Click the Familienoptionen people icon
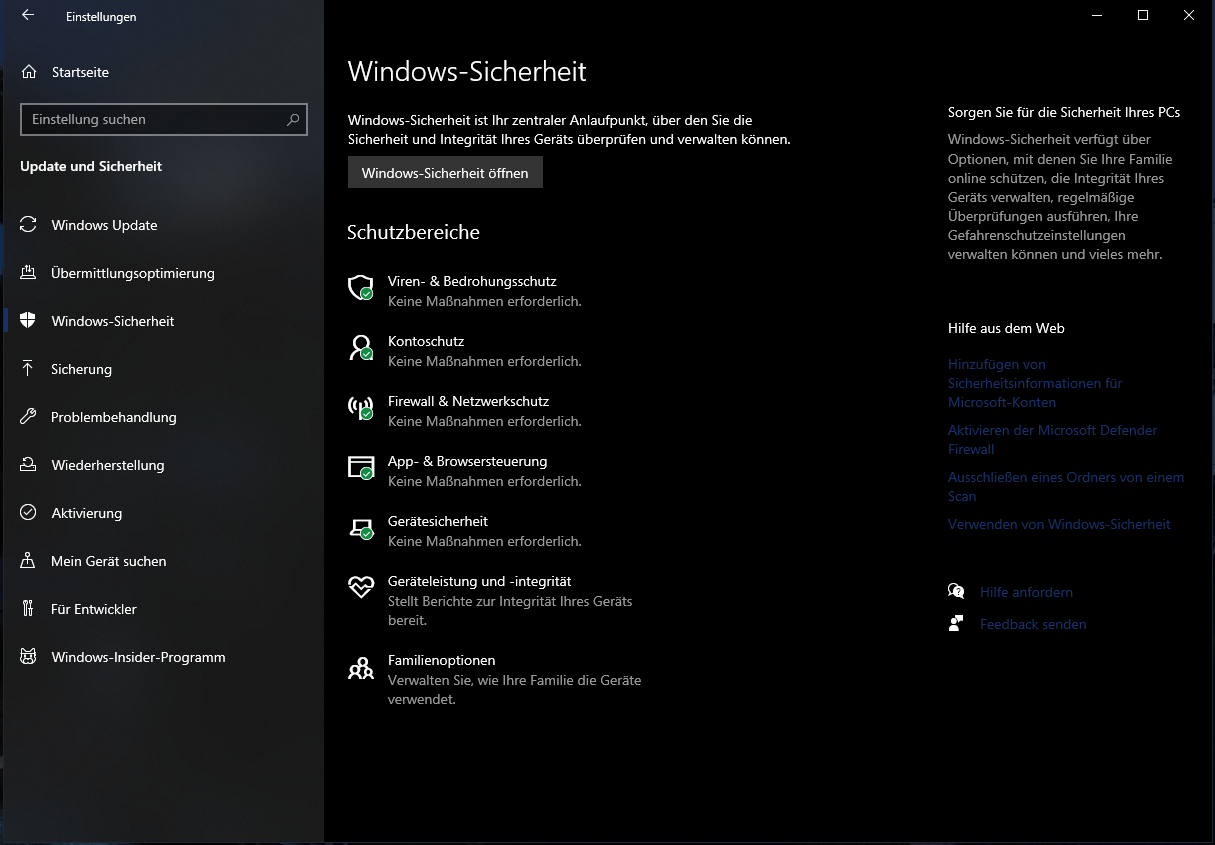This screenshot has width=1215, height=845. pyautogui.click(x=360, y=667)
